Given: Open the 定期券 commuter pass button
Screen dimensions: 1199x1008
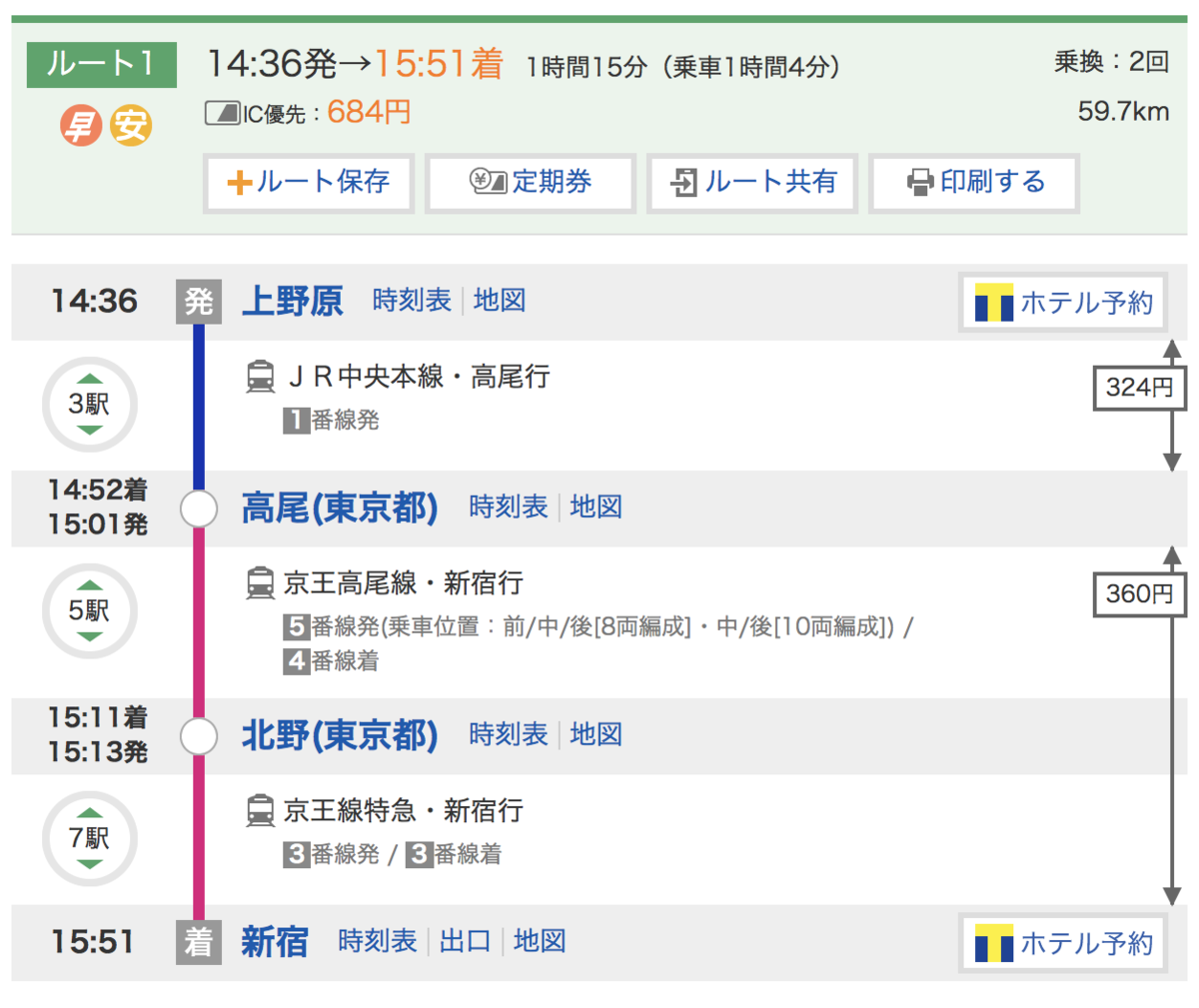Looking at the screenshot, I should [531, 183].
